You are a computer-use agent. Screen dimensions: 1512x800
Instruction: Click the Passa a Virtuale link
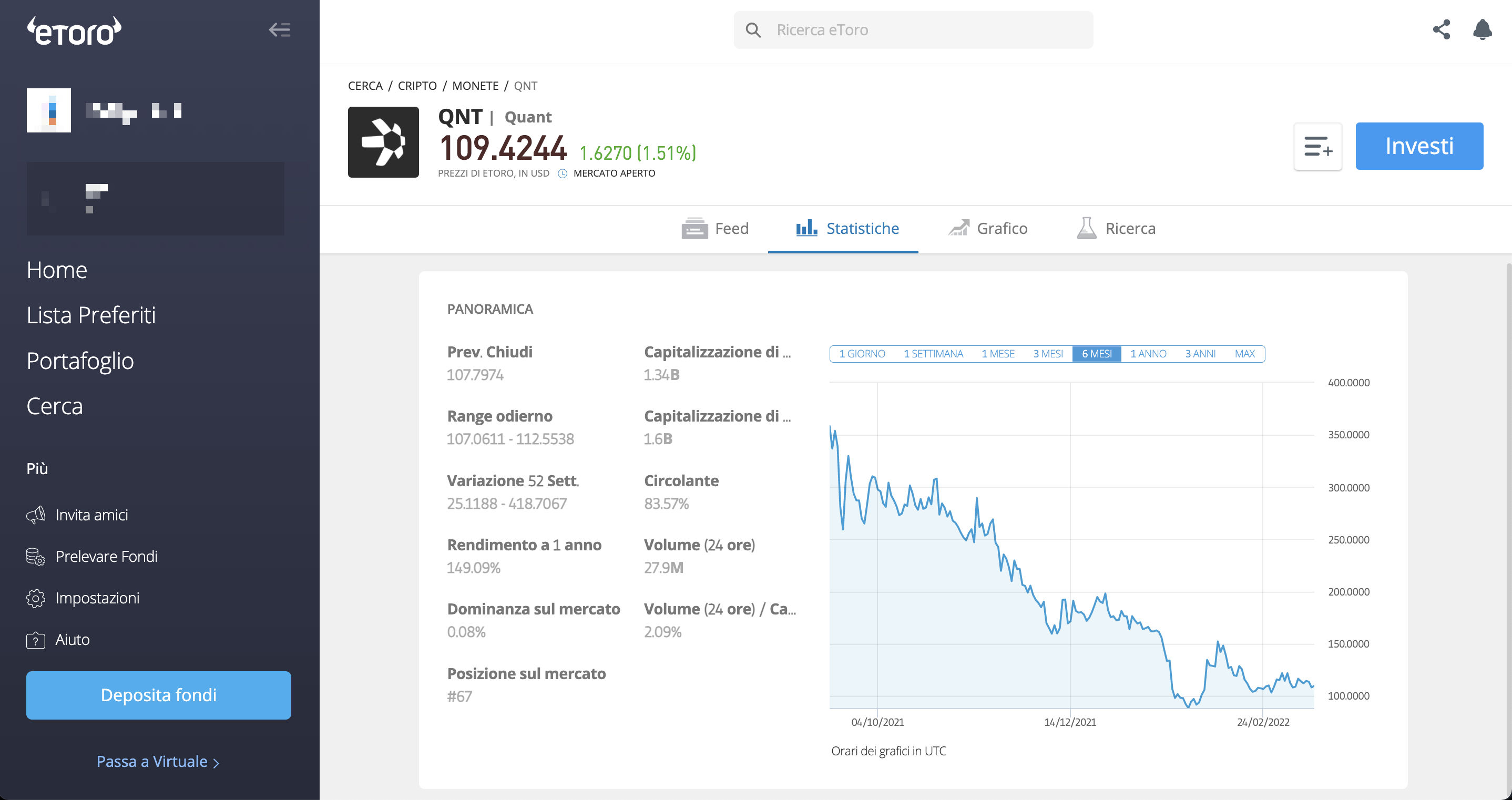pyautogui.click(x=158, y=761)
